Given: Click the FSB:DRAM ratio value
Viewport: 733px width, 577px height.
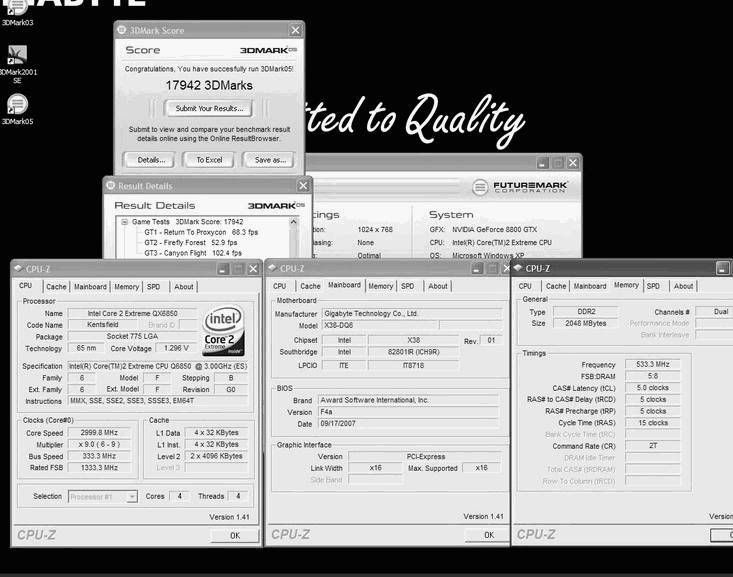Looking at the screenshot, I should point(653,376).
